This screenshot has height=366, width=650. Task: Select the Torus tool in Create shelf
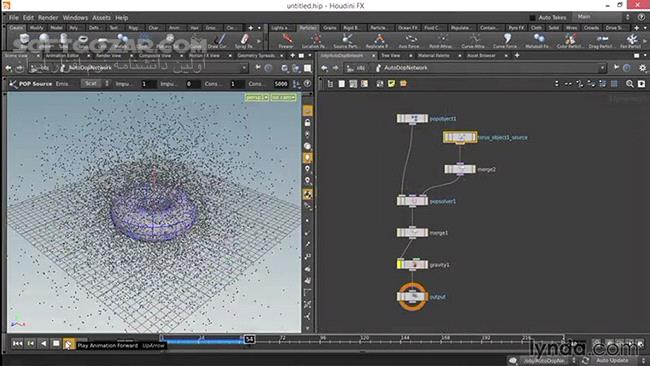[x=83, y=41]
